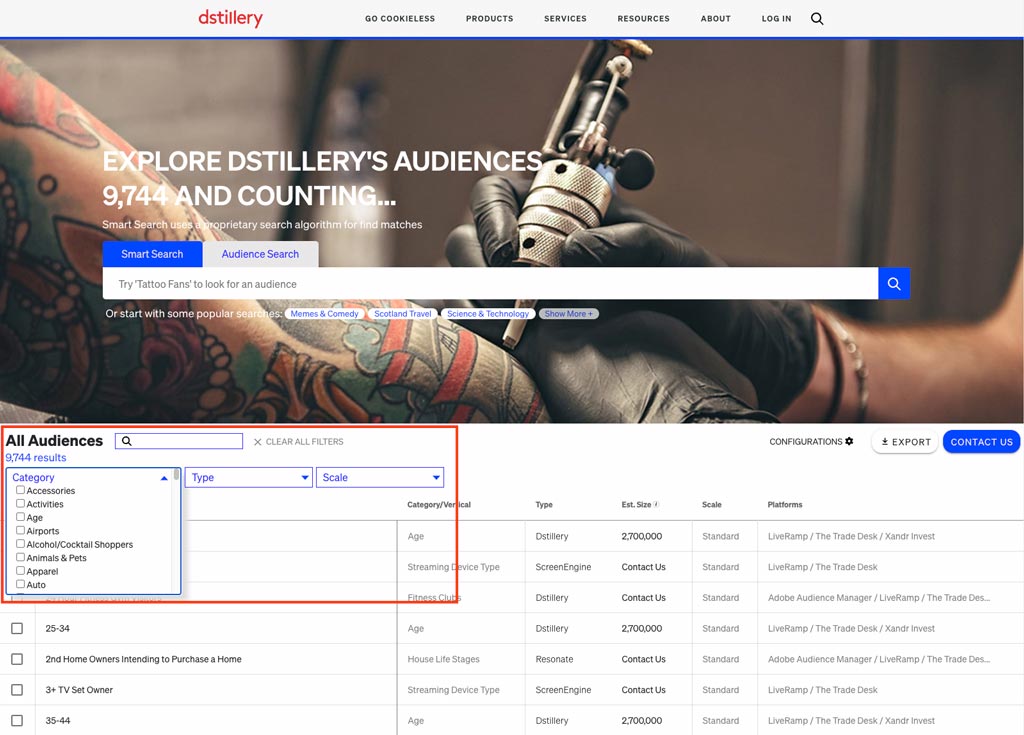Click the dstillery logo
1024x735 pixels.
230,18
